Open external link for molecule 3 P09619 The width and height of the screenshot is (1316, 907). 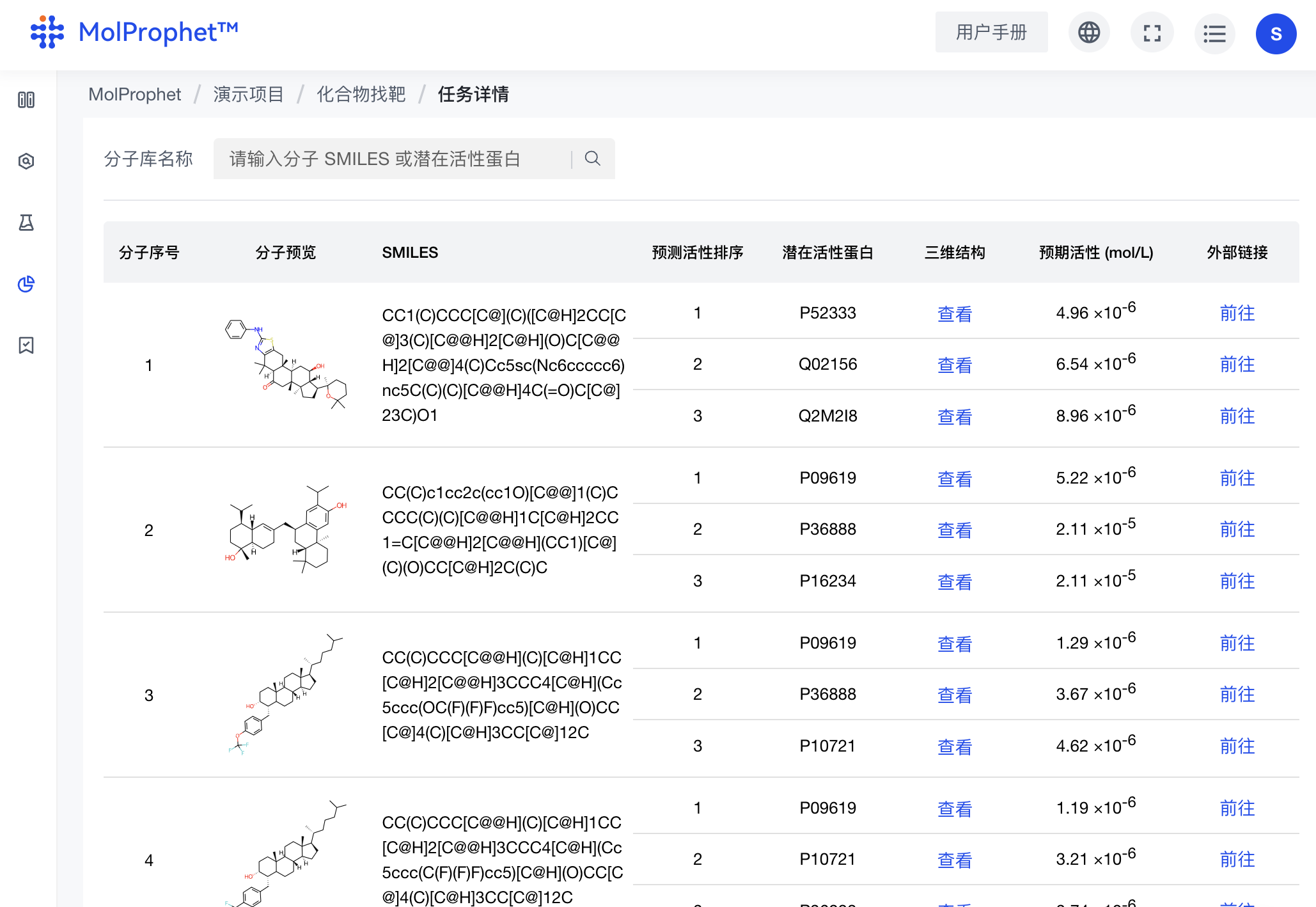coord(1237,643)
